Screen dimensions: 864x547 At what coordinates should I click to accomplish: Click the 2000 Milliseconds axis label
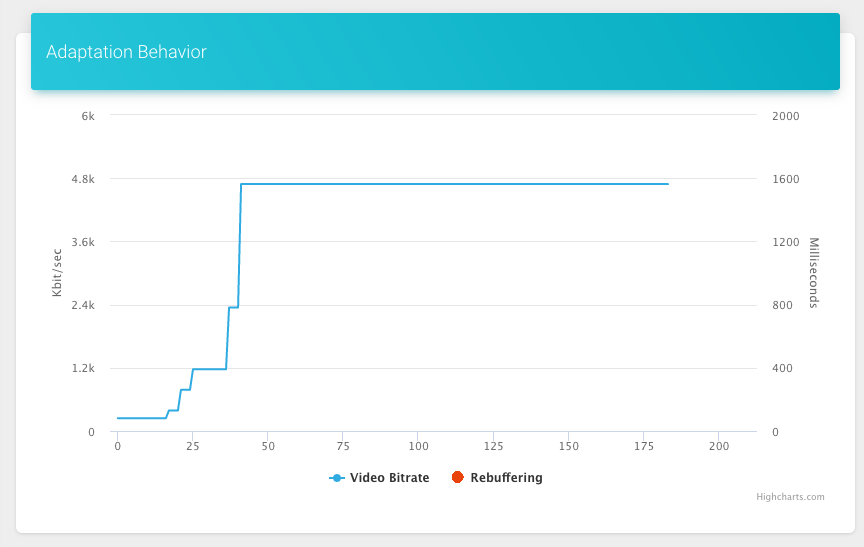[x=785, y=116]
